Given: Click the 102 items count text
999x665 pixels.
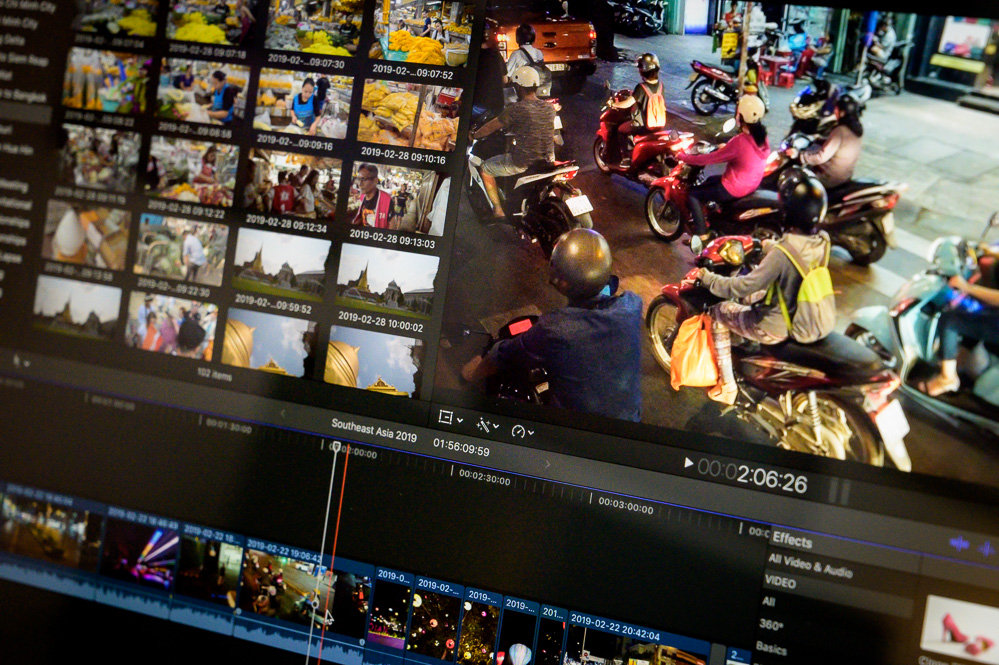Looking at the screenshot, I should [215, 375].
